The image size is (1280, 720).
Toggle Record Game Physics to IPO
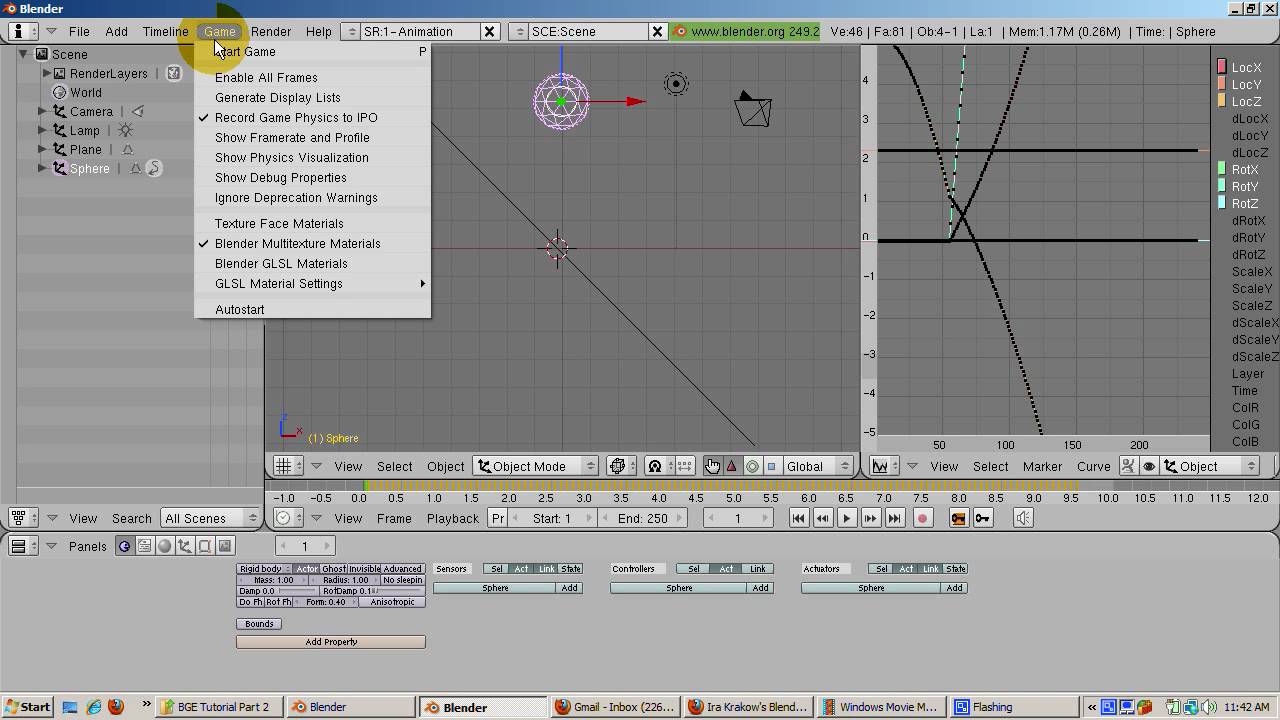296,117
